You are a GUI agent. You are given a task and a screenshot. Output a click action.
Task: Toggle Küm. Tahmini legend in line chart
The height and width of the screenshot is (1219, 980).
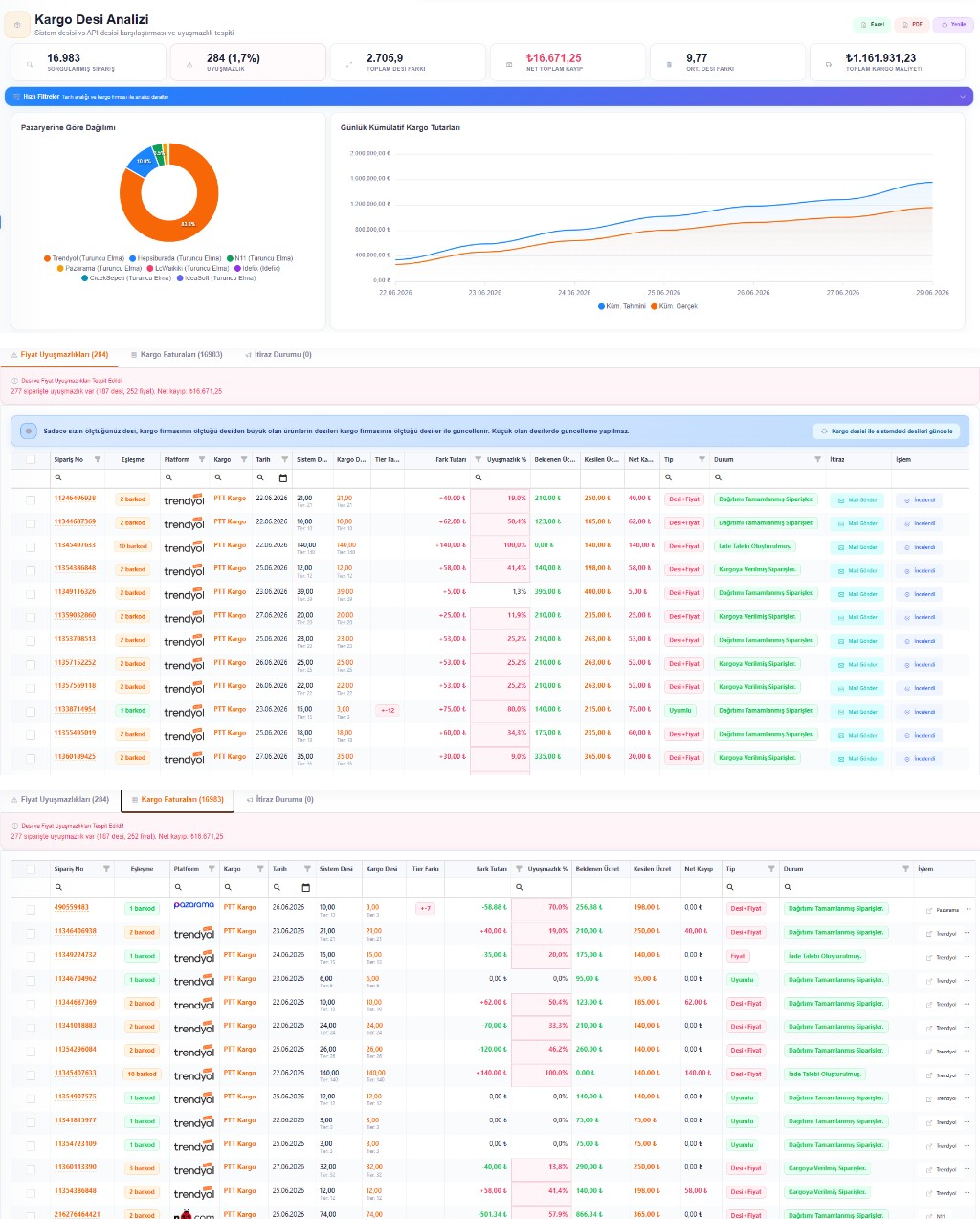622,306
